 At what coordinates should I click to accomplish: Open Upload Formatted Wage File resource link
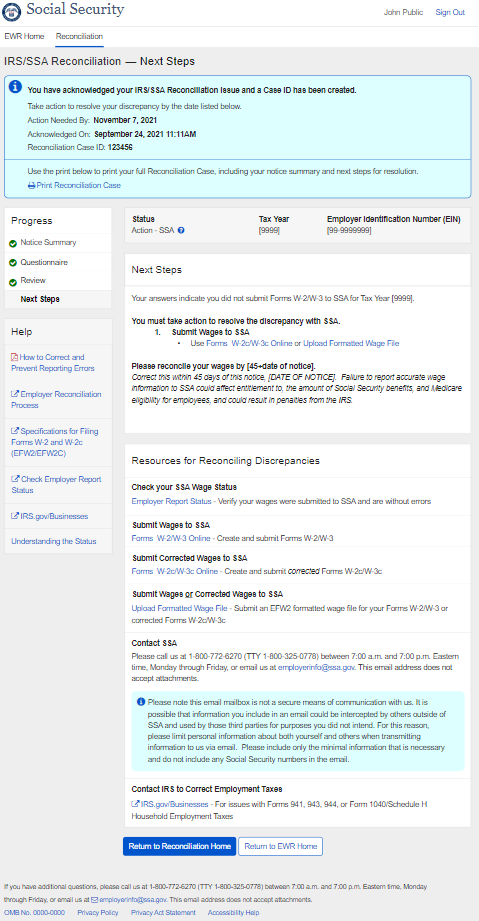[x=180, y=608]
